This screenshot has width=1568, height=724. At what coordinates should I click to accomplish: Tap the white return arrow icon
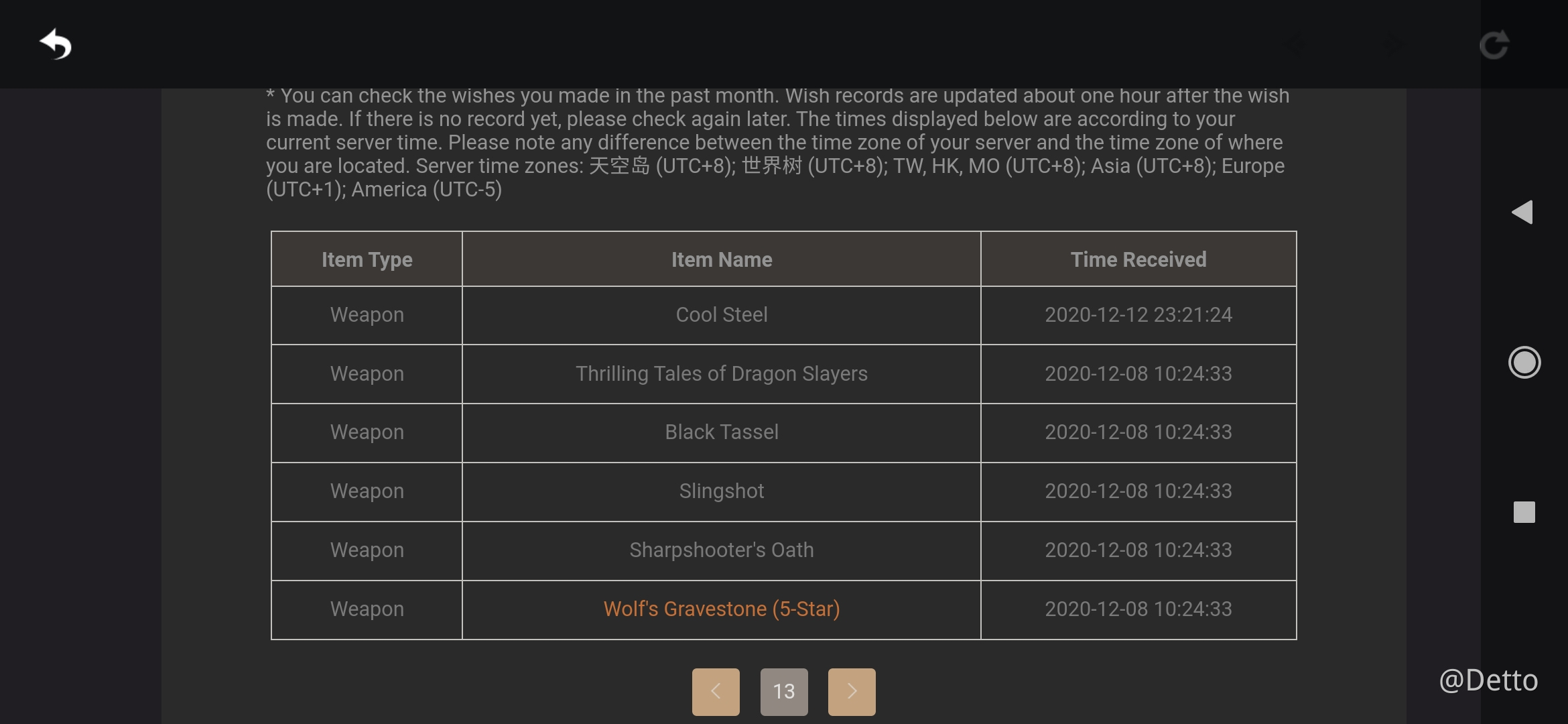coord(56,45)
